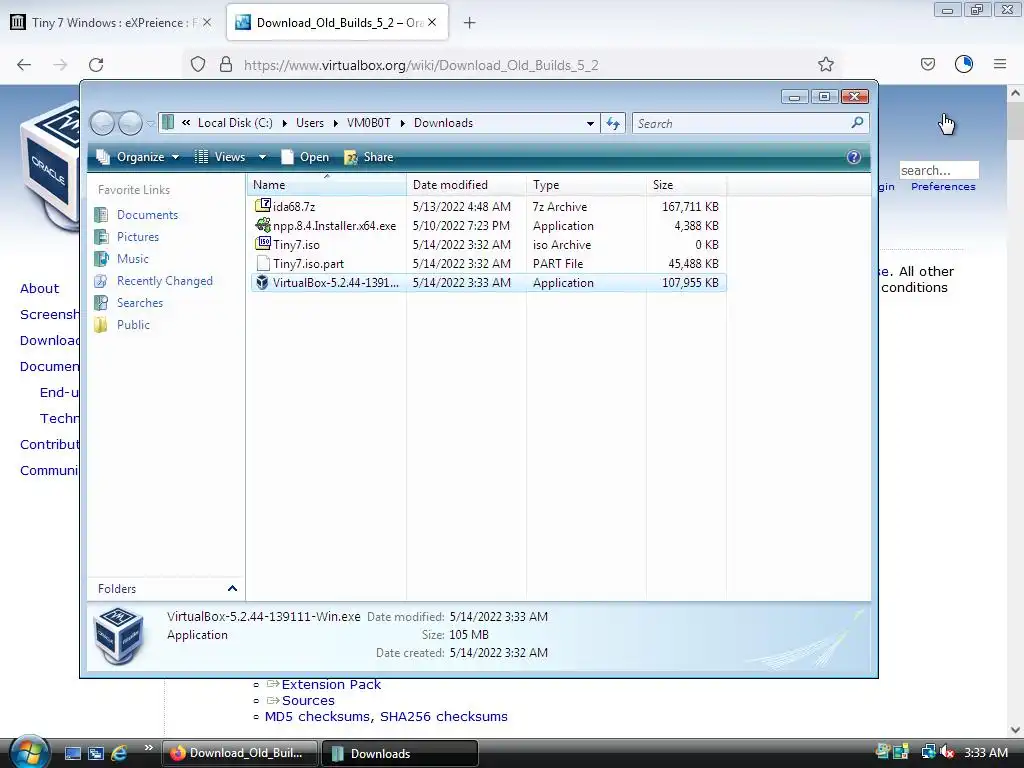Expand the address bar history dropdown
This screenshot has width=1024, height=768.
point(590,123)
